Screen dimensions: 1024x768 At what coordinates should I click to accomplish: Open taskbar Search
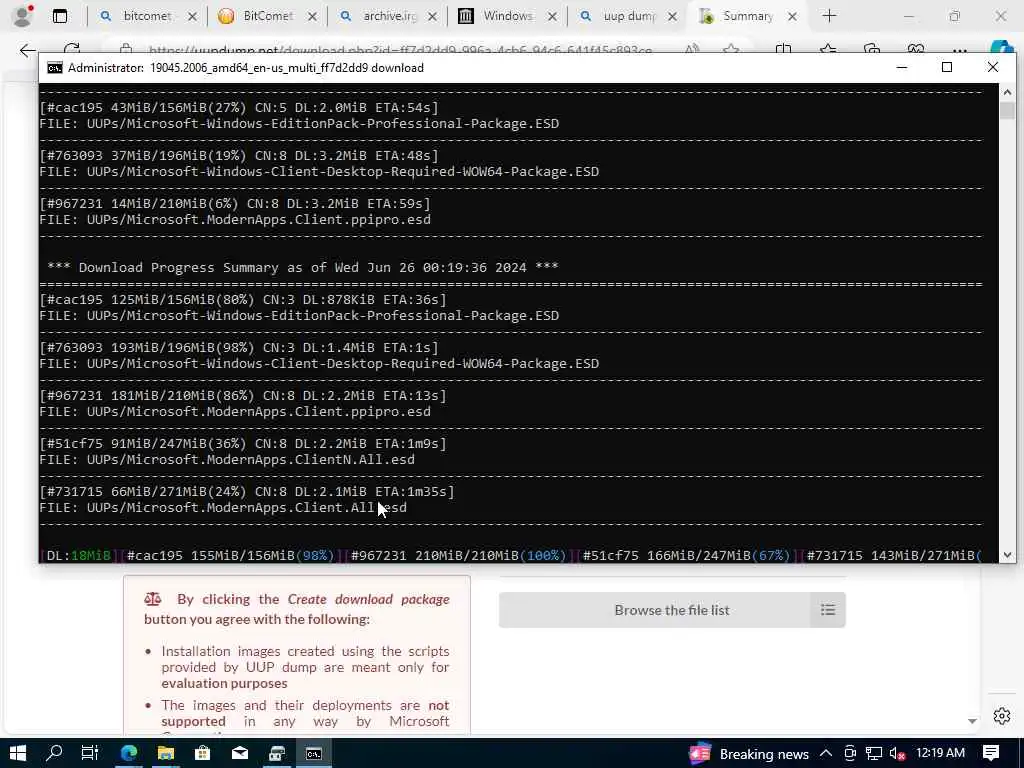coord(54,754)
